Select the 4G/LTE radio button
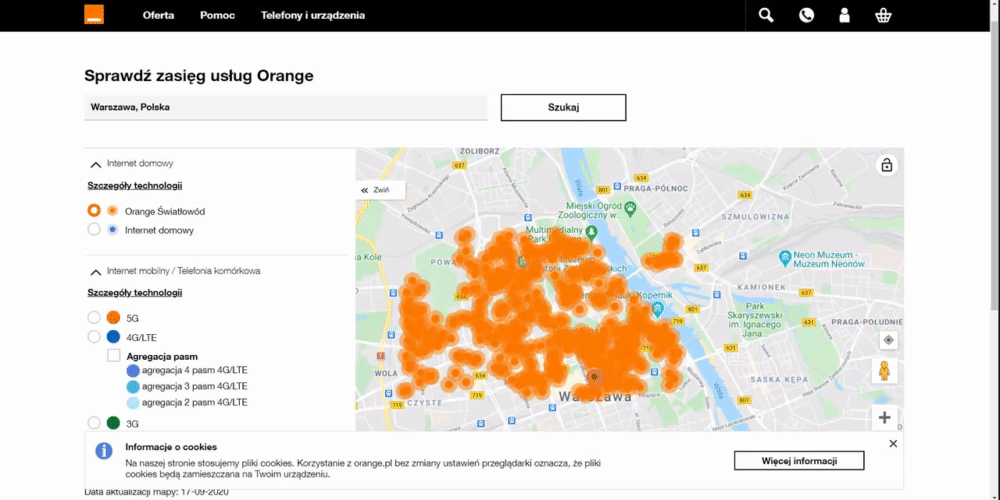 (94, 337)
